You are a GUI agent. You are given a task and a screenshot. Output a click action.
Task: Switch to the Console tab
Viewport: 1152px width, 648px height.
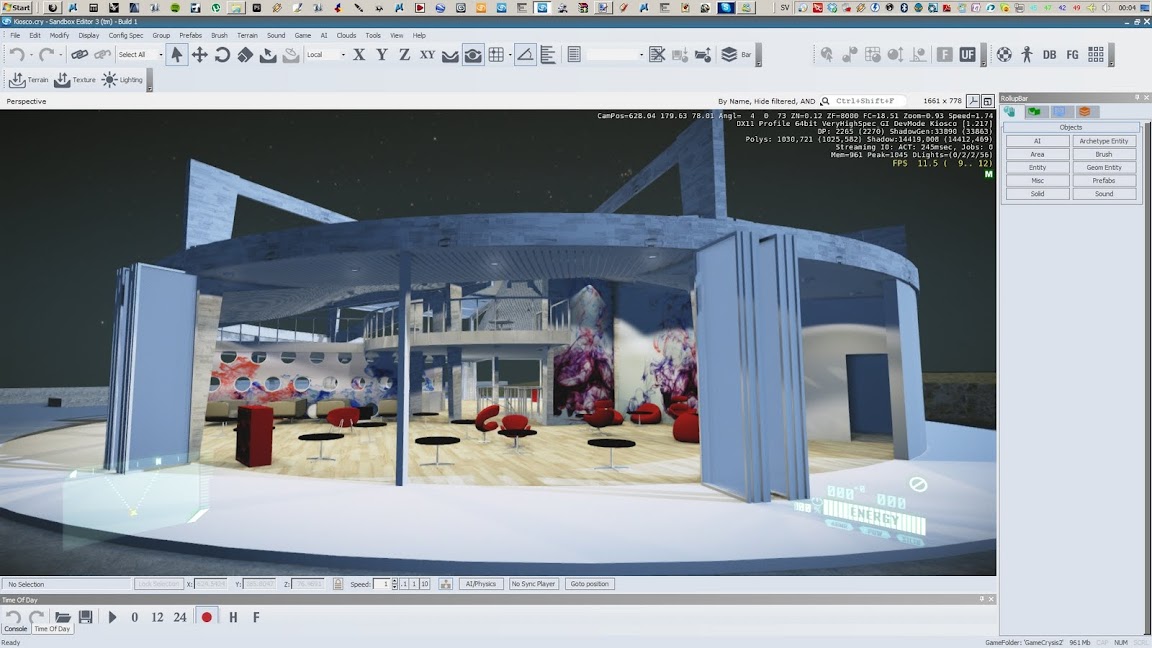[16, 629]
